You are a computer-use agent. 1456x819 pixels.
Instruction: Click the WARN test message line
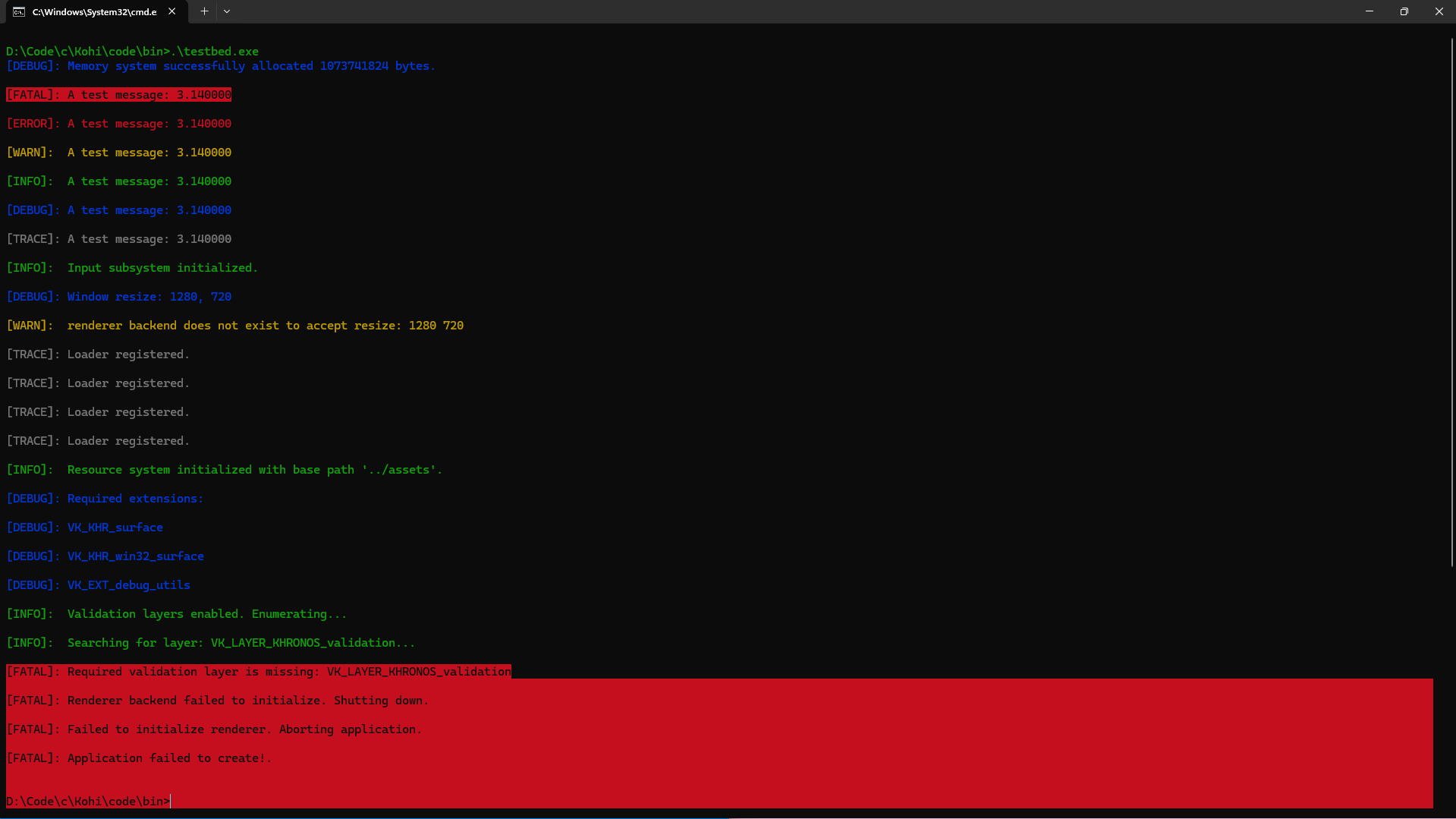coord(119,153)
